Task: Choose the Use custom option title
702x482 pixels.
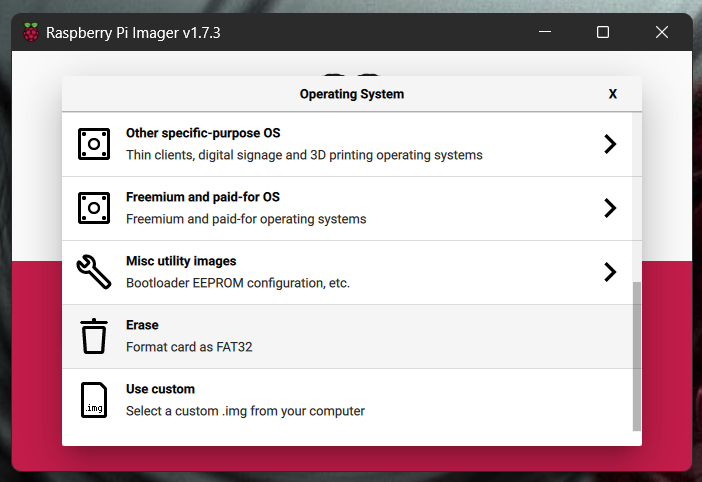Action: click(160, 389)
